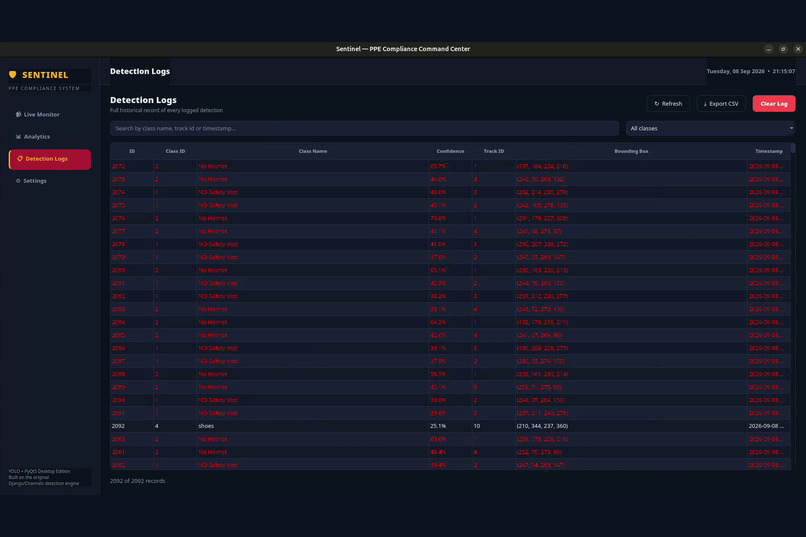The height and width of the screenshot is (537, 806).
Task: Click the timestamp cell of row 2092
Action: click(x=768, y=426)
